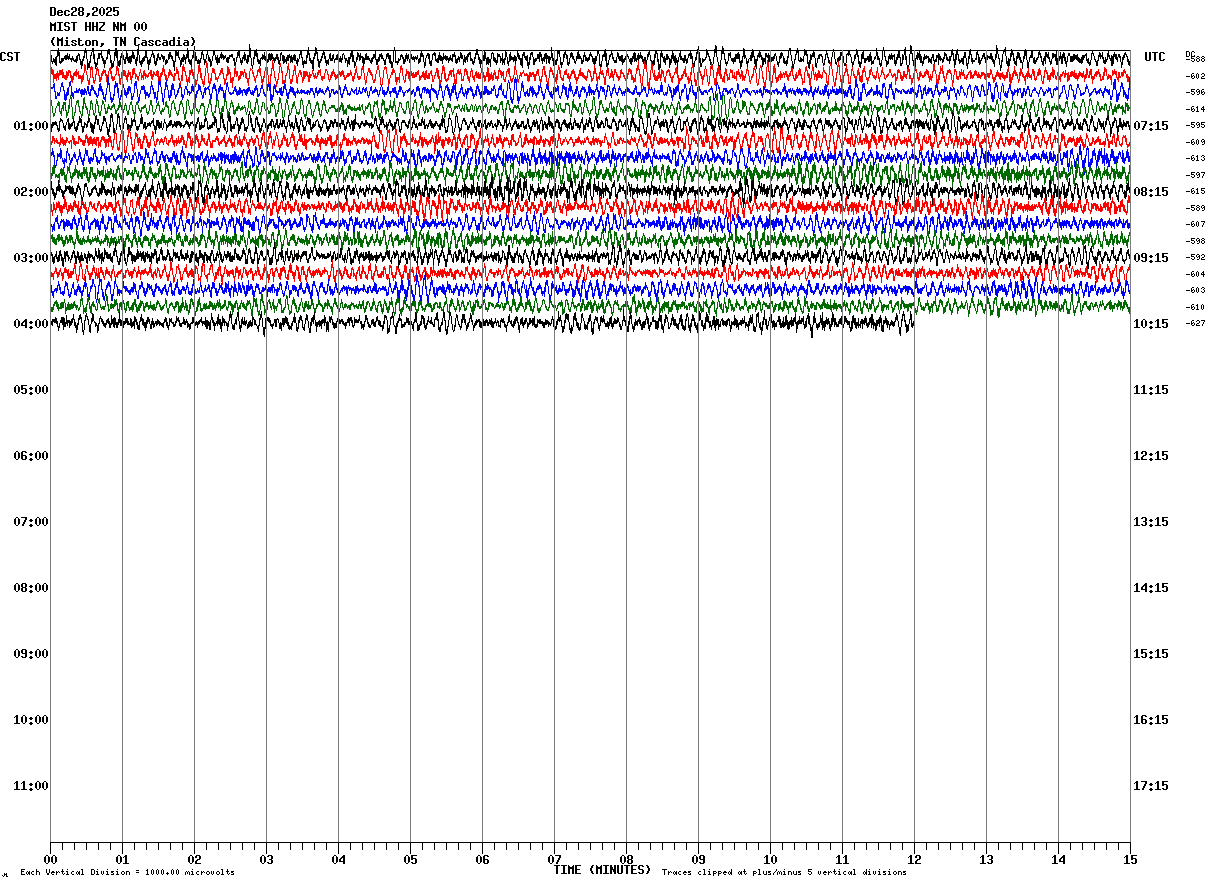This screenshot has height=886, width=1210.
Task: Click the UTC timezone label
Action: pyautogui.click(x=1155, y=57)
